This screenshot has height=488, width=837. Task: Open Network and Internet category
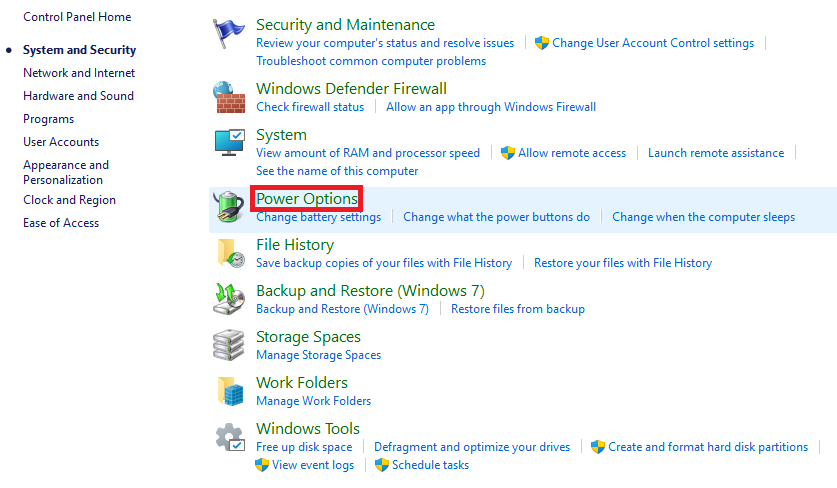(x=79, y=73)
